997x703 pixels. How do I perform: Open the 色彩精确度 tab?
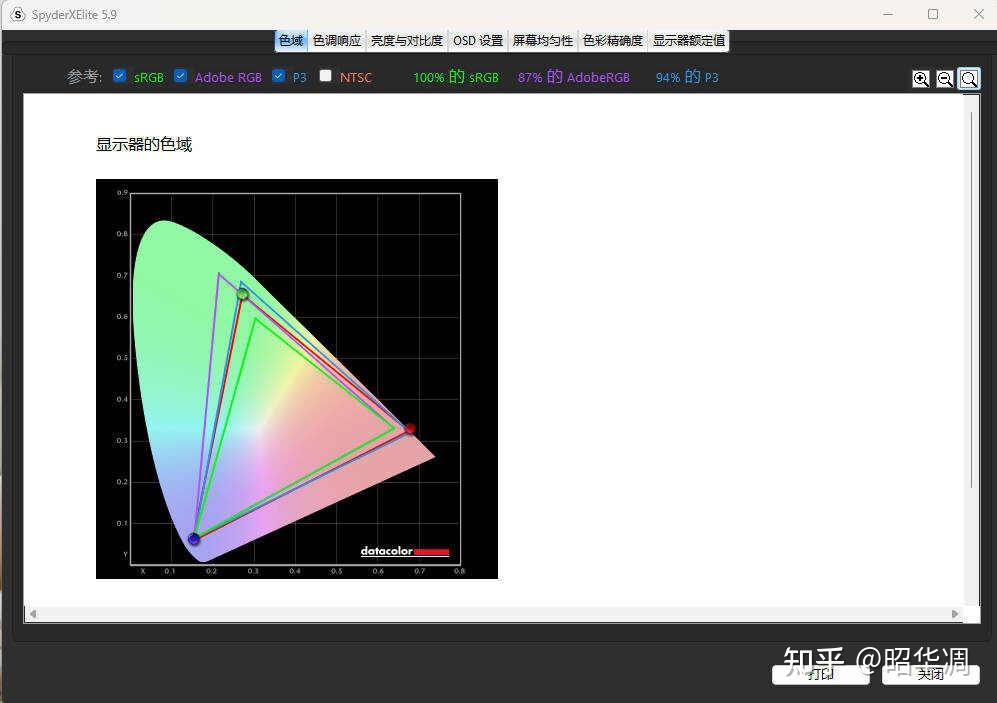(613, 41)
